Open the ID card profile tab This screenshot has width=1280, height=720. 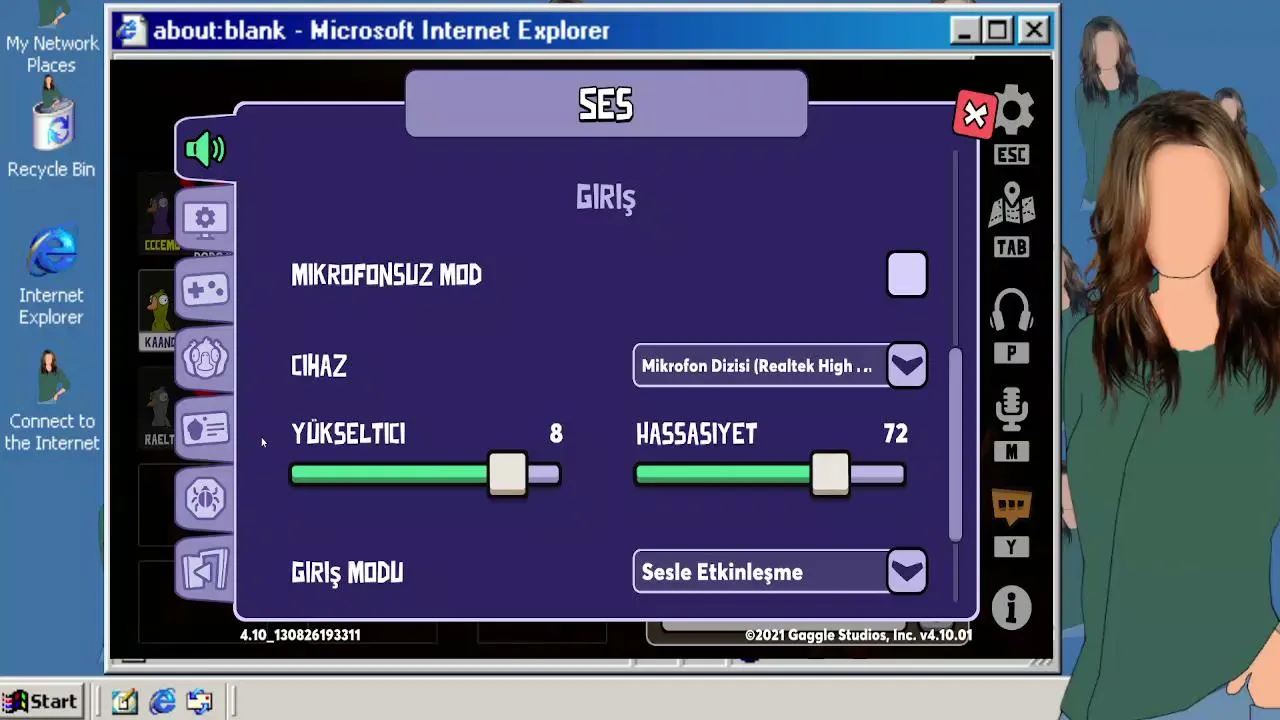(205, 428)
